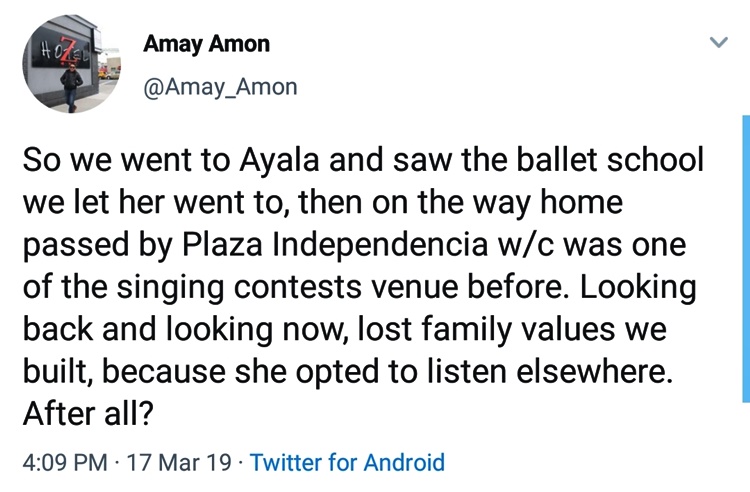Click the 17 Mar 19 date
The image size is (750, 492).
click(x=179, y=462)
